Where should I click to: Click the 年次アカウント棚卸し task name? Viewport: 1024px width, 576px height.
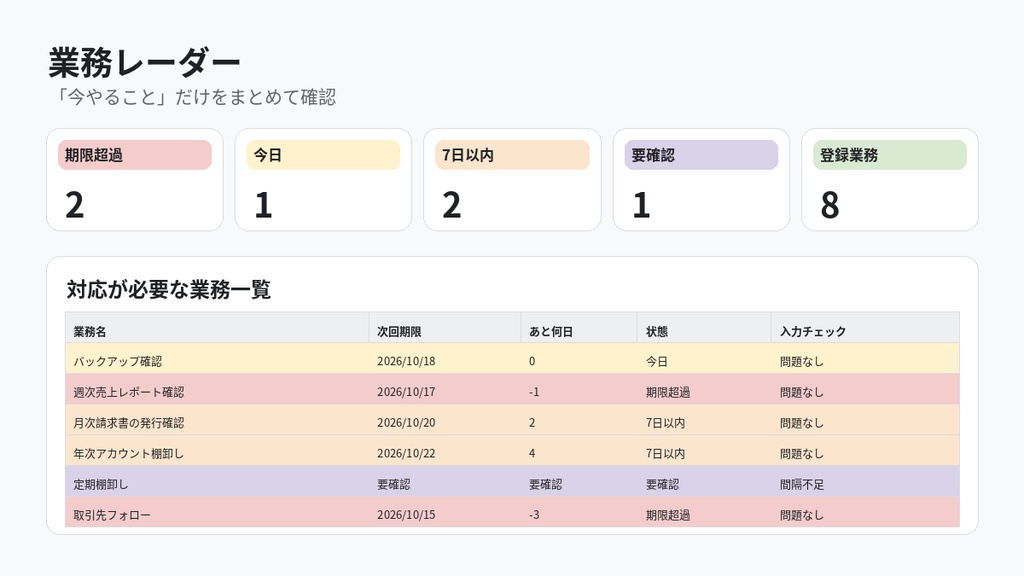pos(129,453)
